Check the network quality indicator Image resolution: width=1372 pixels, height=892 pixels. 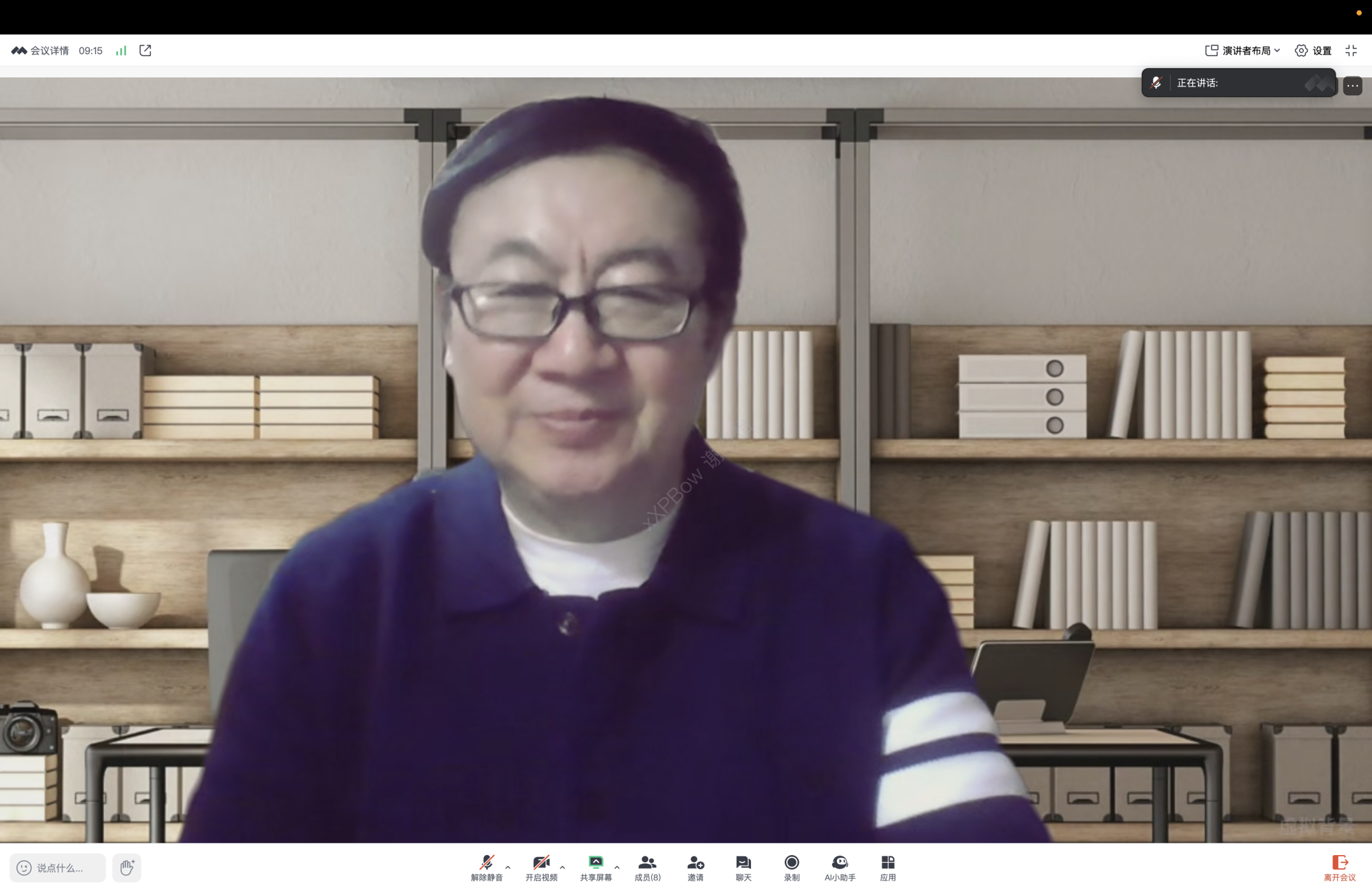(x=120, y=50)
